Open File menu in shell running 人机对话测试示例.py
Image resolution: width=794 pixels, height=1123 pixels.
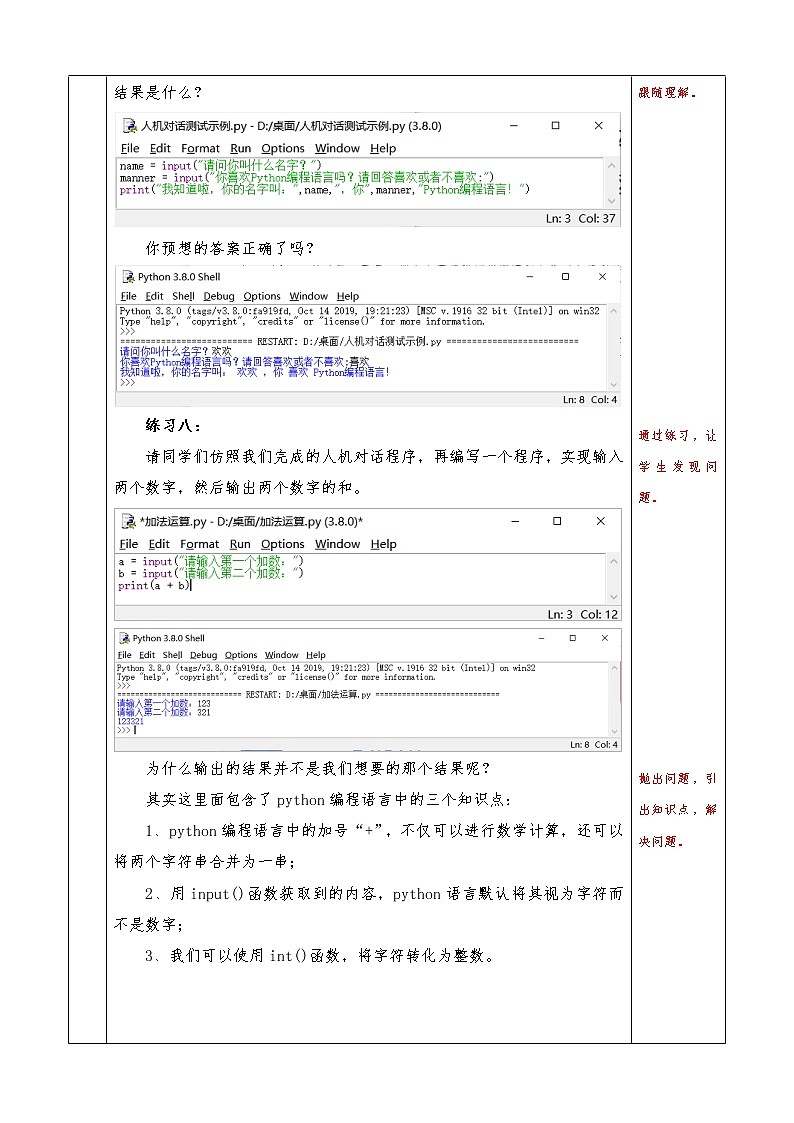[129, 296]
